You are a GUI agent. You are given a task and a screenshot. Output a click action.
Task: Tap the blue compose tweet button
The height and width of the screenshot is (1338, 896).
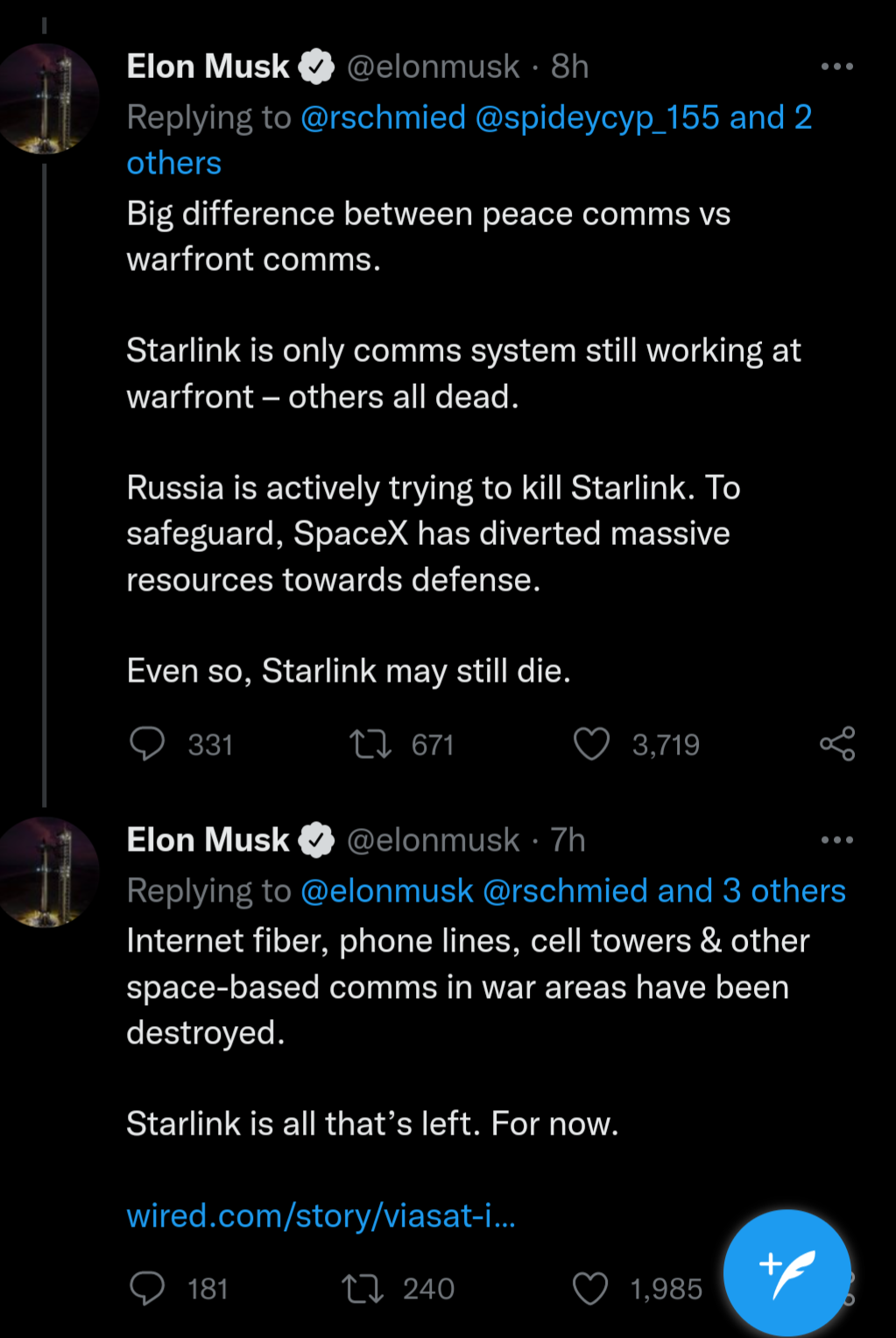click(787, 1272)
